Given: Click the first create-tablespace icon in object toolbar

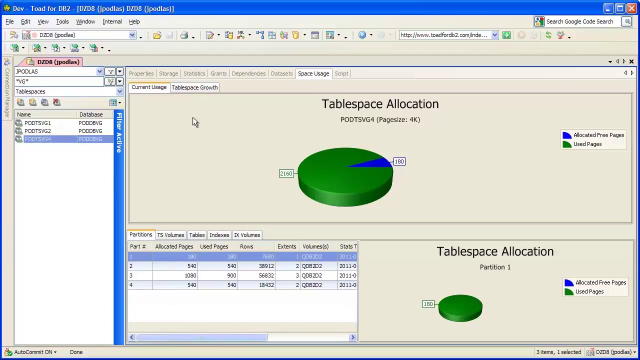Looking at the screenshot, I should coord(21,102).
